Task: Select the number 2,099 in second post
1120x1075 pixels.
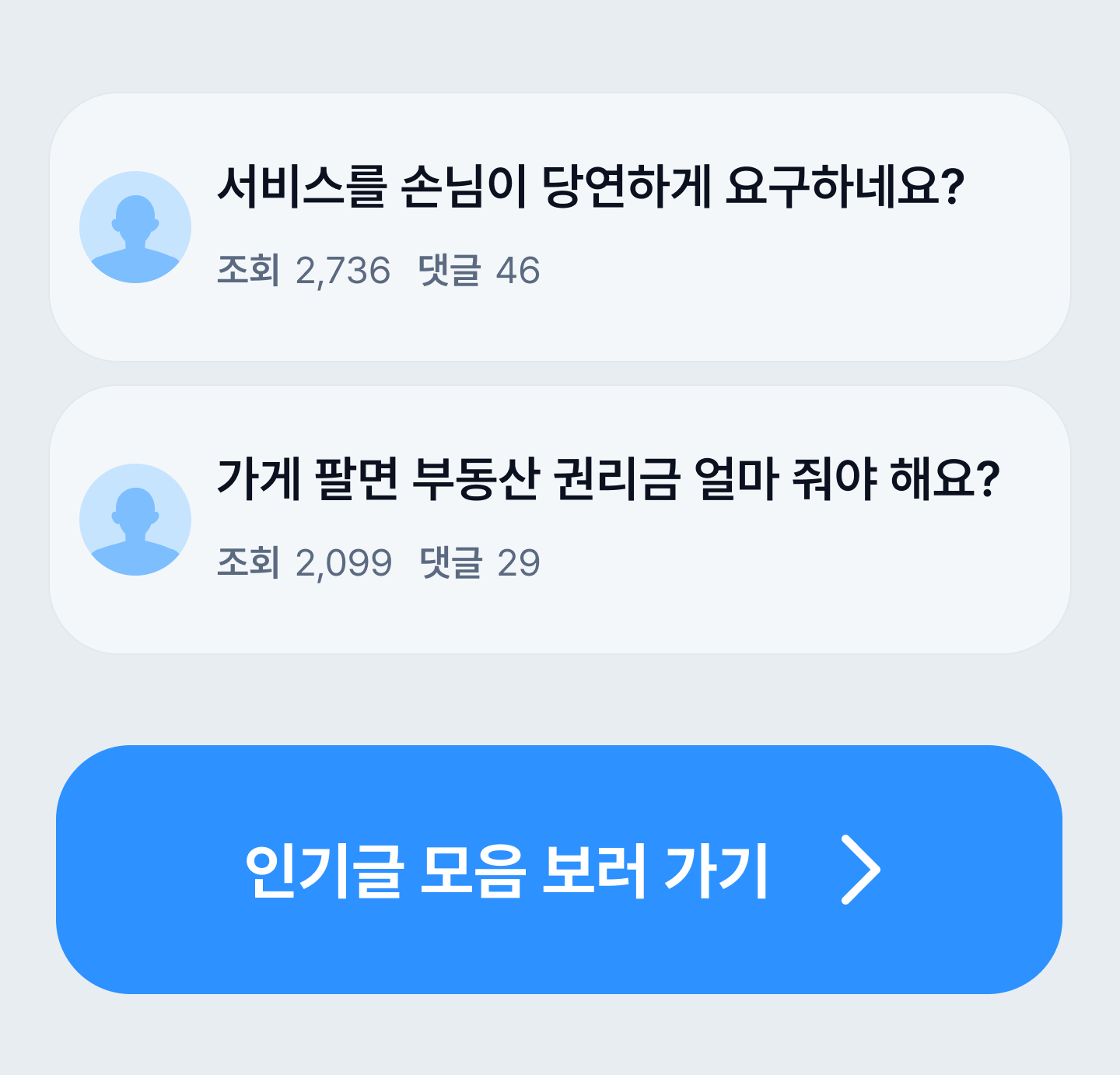Action: (x=344, y=564)
